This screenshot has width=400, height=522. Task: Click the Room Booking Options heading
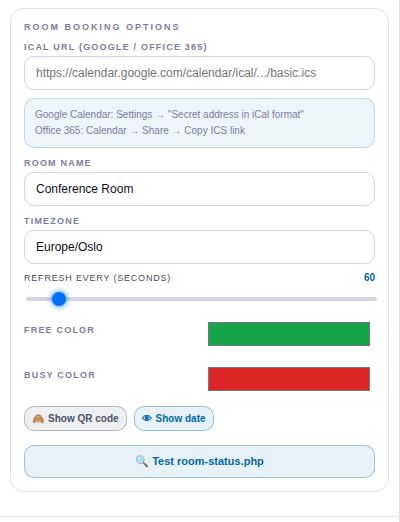tap(102, 27)
